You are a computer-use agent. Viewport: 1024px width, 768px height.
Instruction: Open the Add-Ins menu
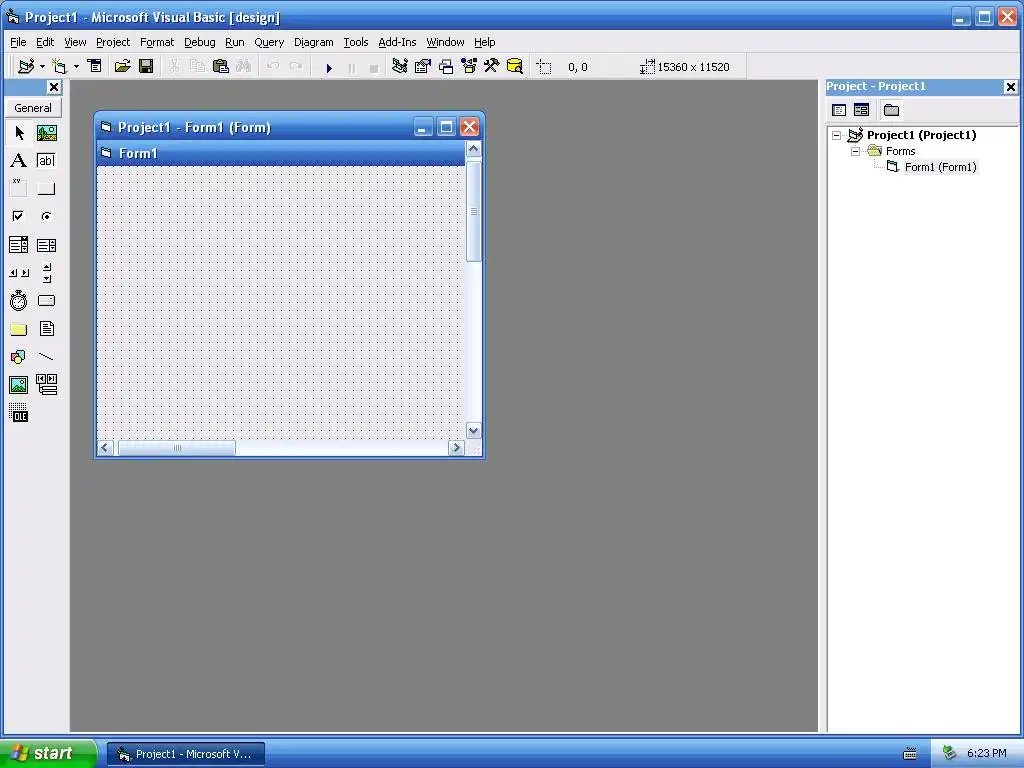[397, 42]
